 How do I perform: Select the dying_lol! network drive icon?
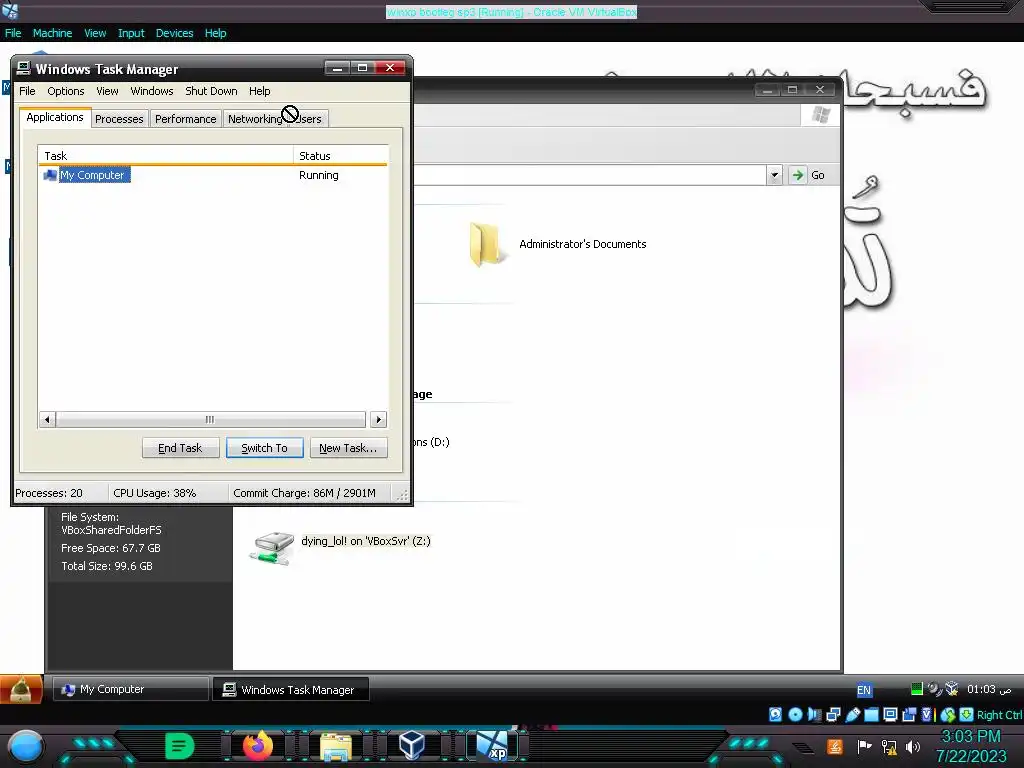click(273, 548)
